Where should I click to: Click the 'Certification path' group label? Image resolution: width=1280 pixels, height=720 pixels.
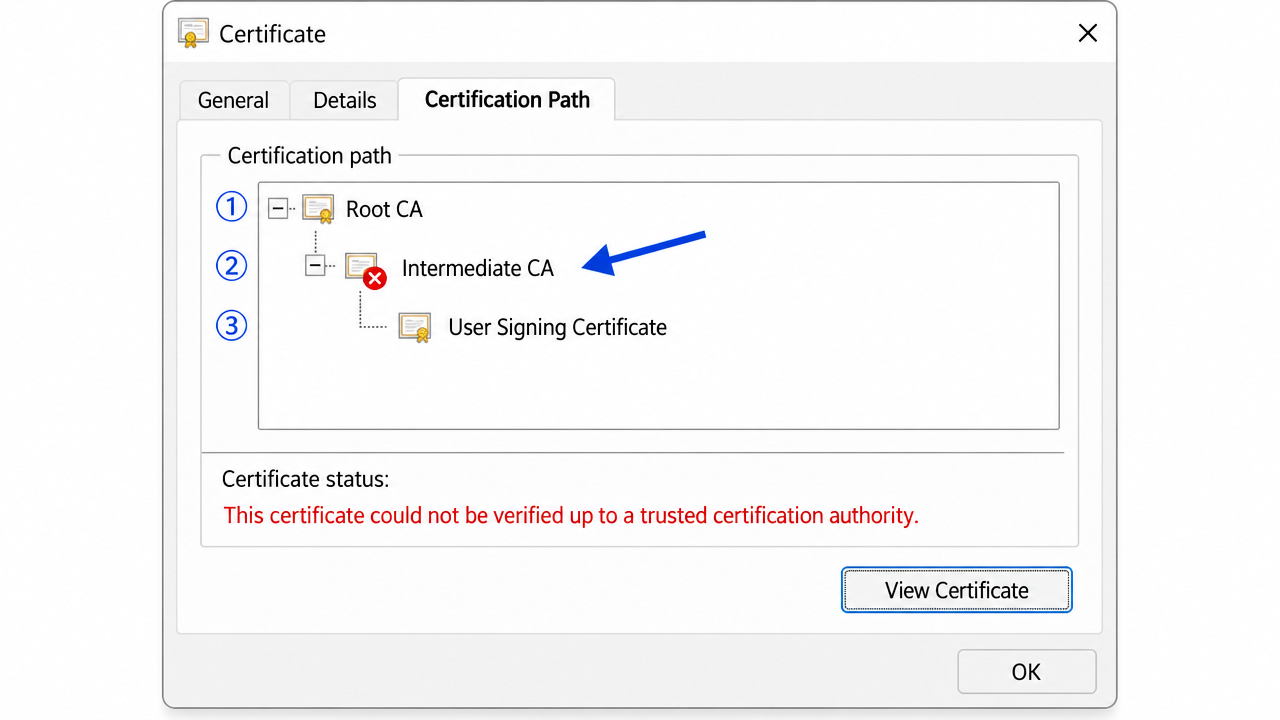tap(310, 156)
